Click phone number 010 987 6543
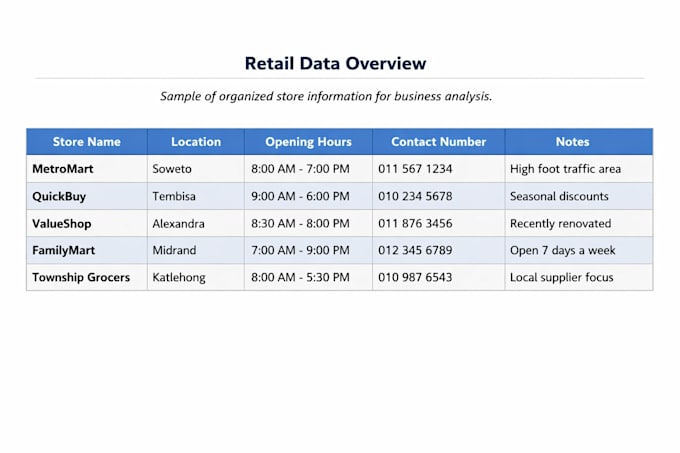 [415, 277]
